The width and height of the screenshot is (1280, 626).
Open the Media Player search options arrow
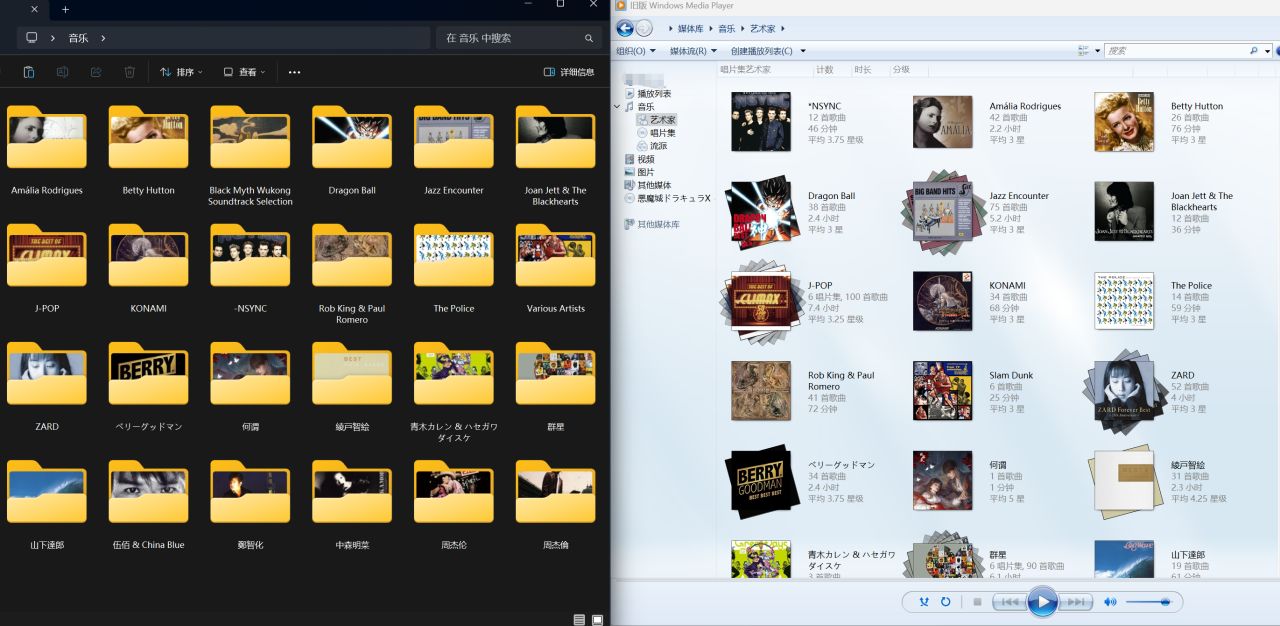pos(1267,50)
